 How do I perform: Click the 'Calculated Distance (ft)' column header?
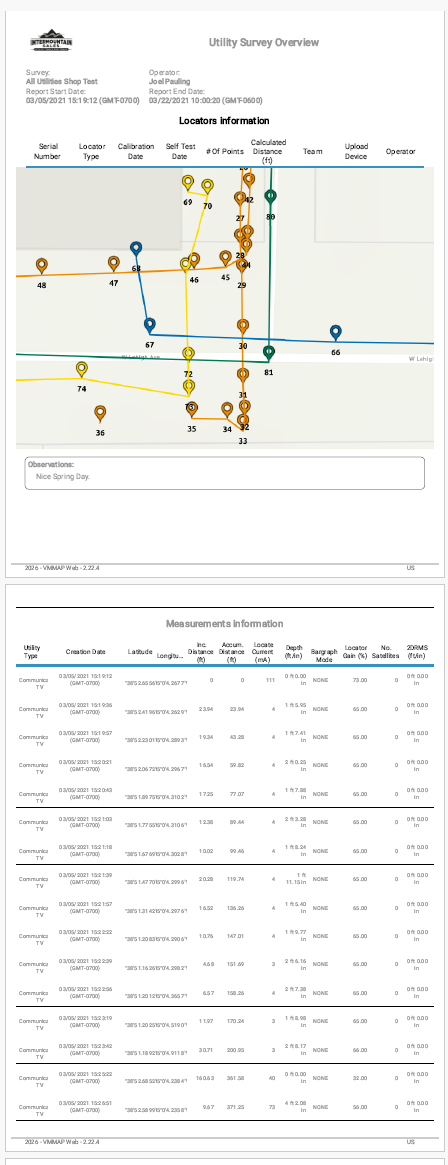(x=268, y=151)
